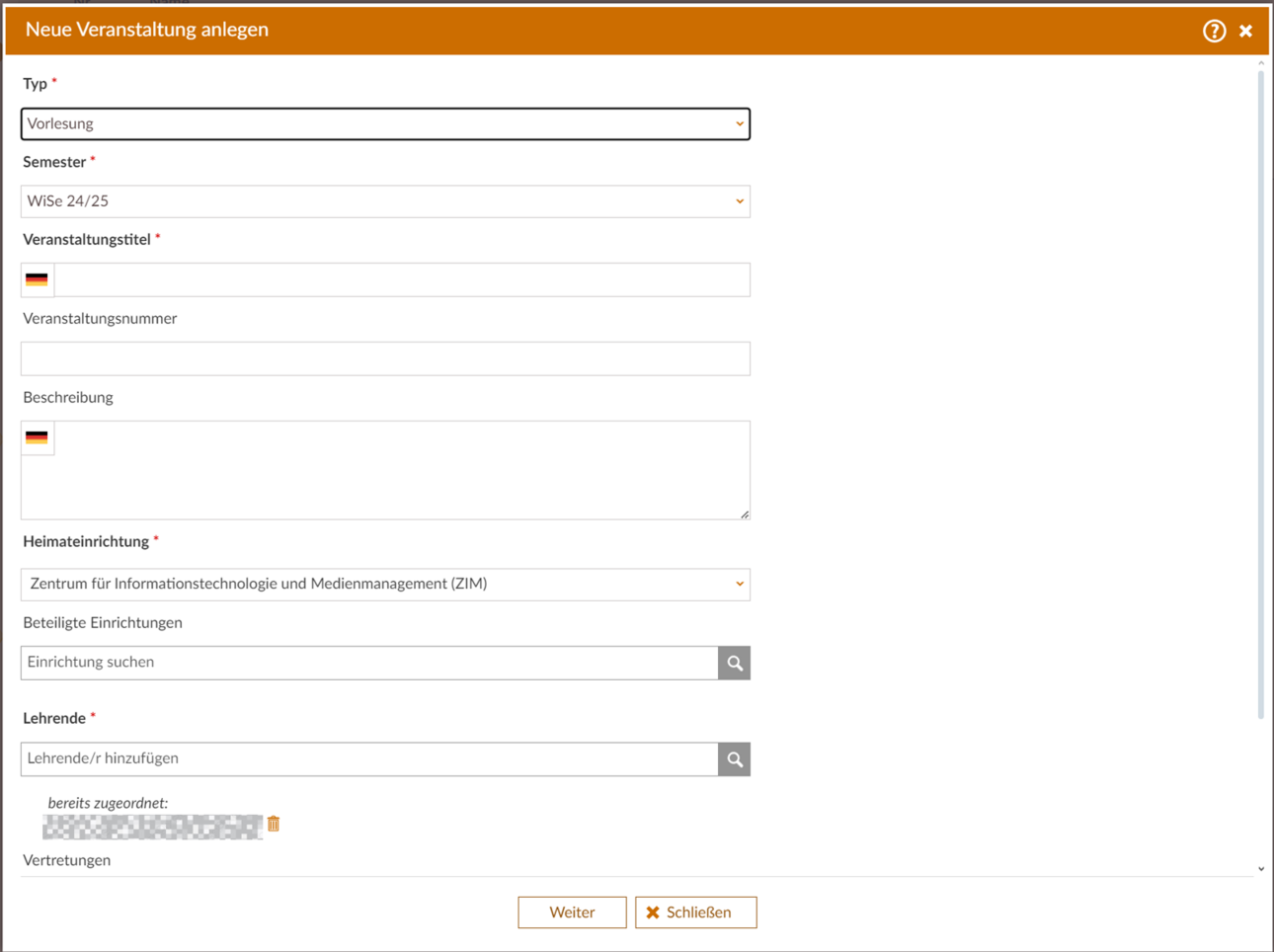The width and height of the screenshot is (1274, 952).
Task: Click Lehrende search magnifier icon
Action: [734, 759]
